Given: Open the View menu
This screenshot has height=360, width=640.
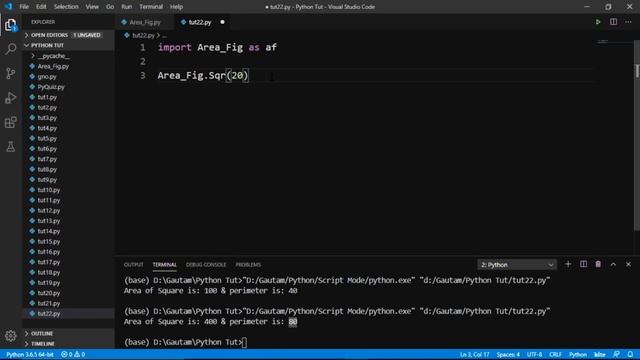Looking at the screenshot, I should tap(92, 7).
